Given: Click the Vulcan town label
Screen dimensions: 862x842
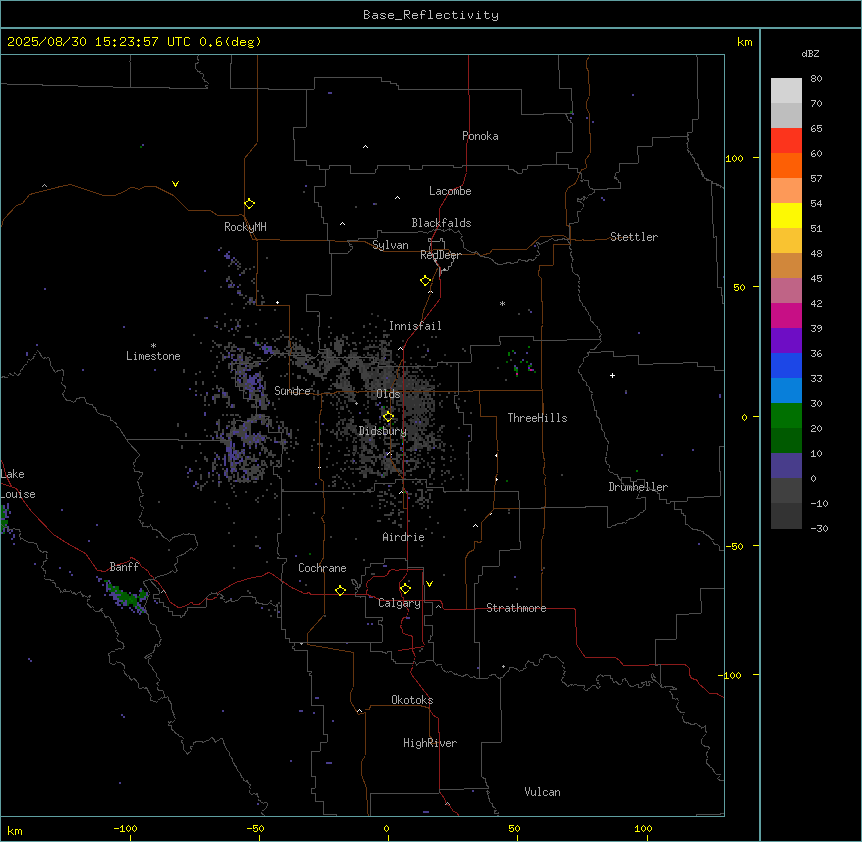Looking at the screenshot, I should click(543, 792).
